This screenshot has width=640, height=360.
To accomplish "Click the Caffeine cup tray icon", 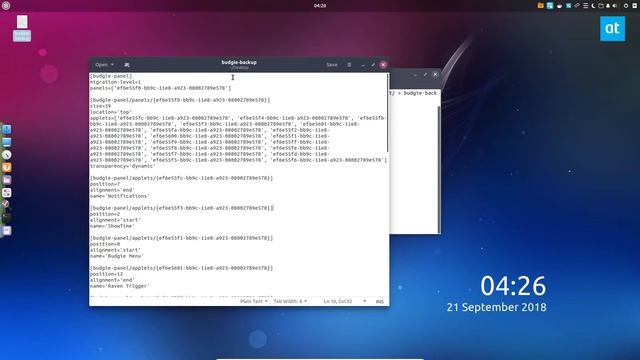I will pos(559,6).
